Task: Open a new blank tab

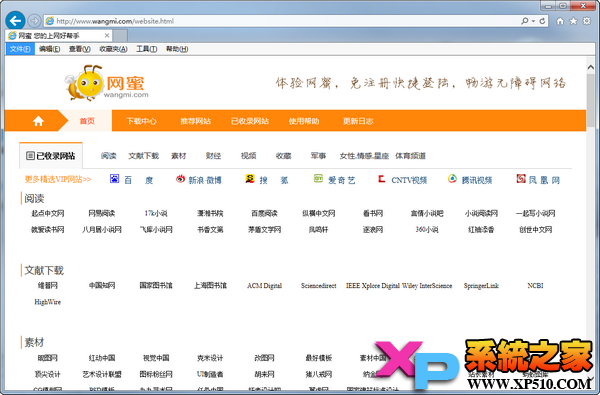Action: click(120, 36)
